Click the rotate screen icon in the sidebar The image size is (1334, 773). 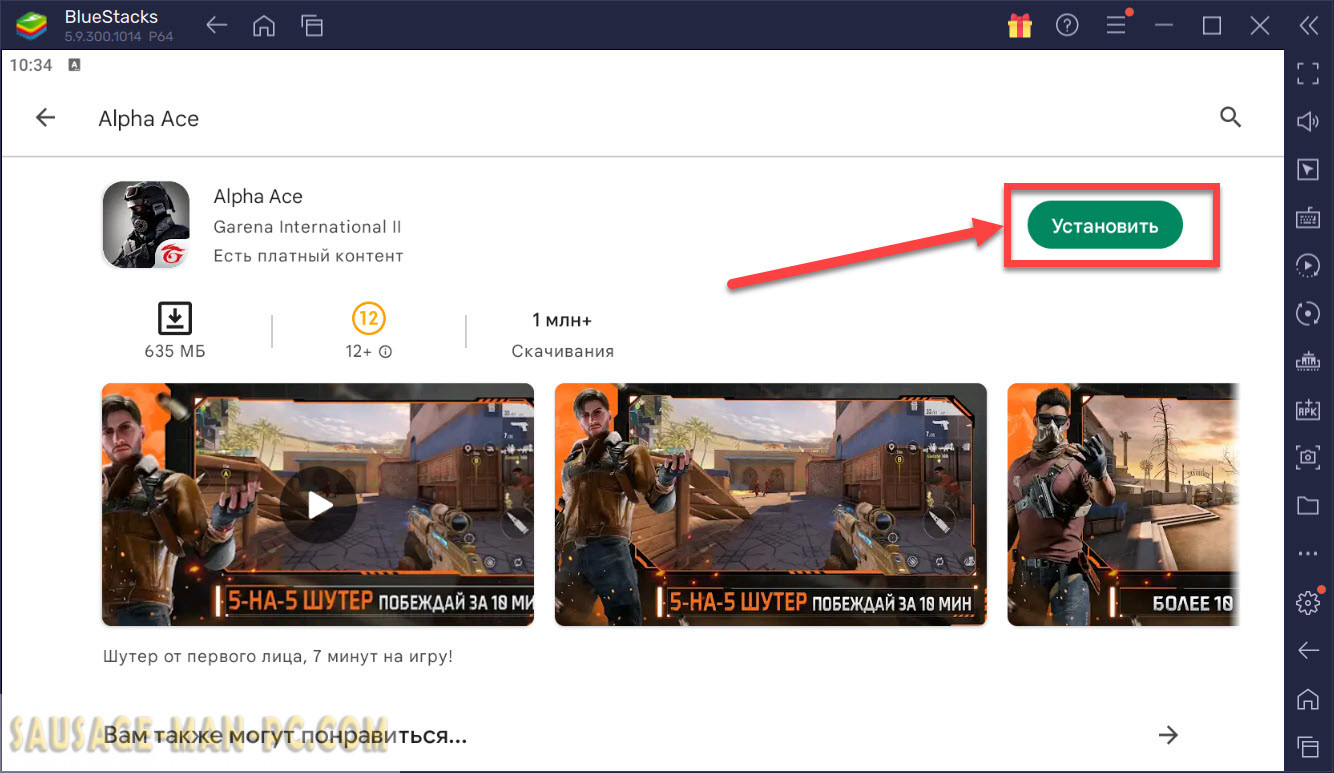point(1308,314)
